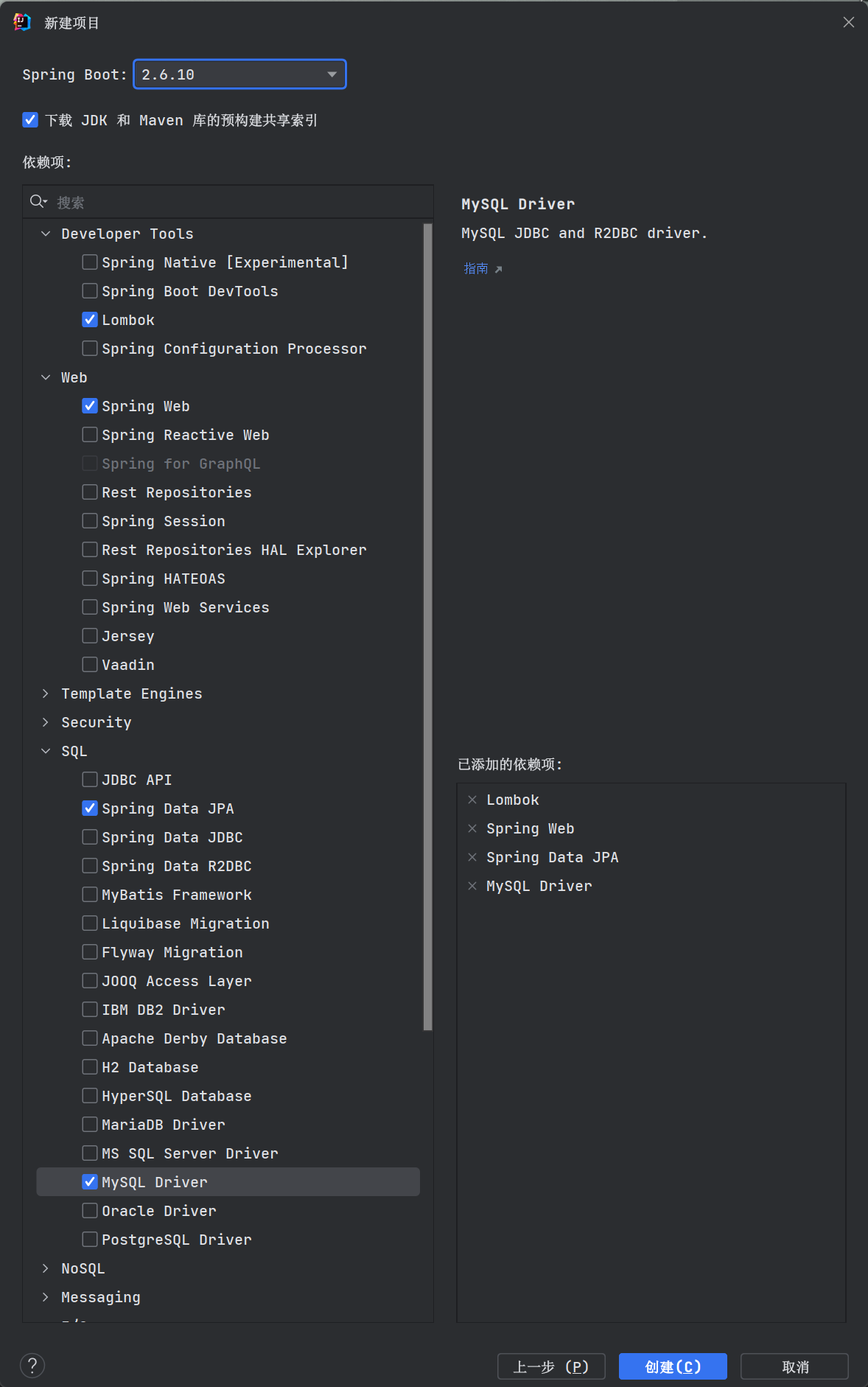This screenshot has height=1387, width=868.
Task: Click the dependency list vertical scrollbar
Action: click(427, 626)
